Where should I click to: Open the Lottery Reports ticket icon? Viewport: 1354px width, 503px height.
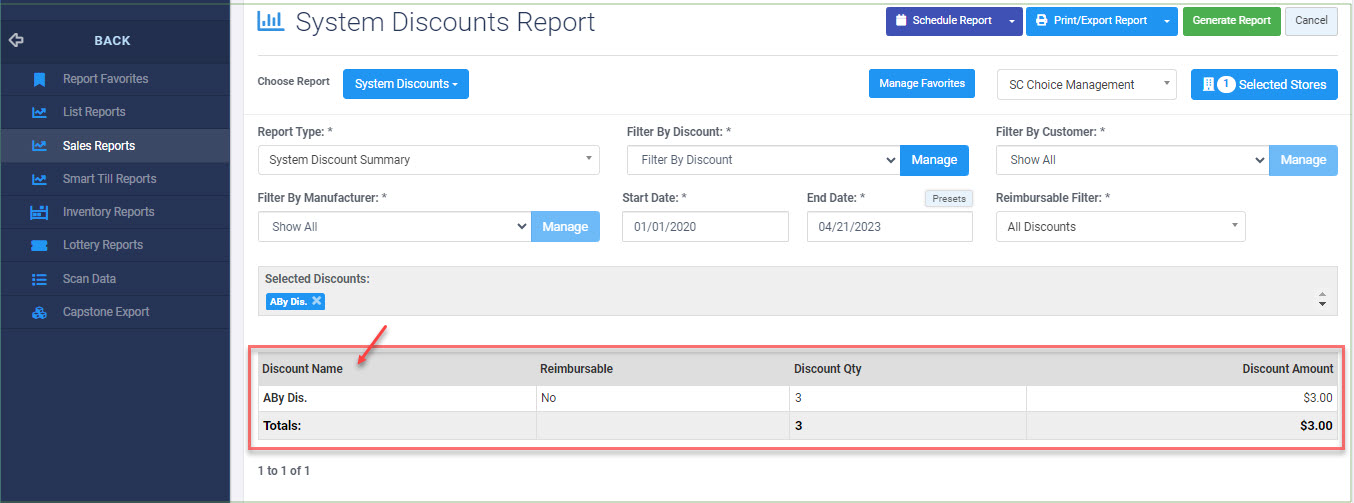point(39,245)
